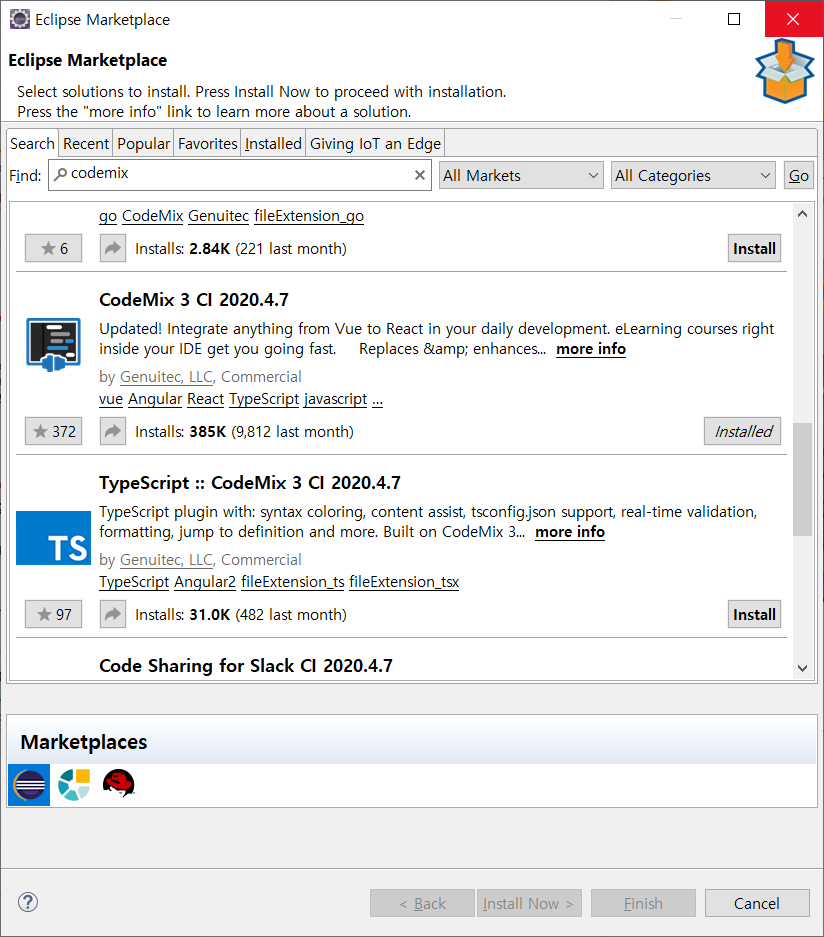Install the plugin with 2.84K installs
This screenshot has width=824, height=937.
pos(754,249)
